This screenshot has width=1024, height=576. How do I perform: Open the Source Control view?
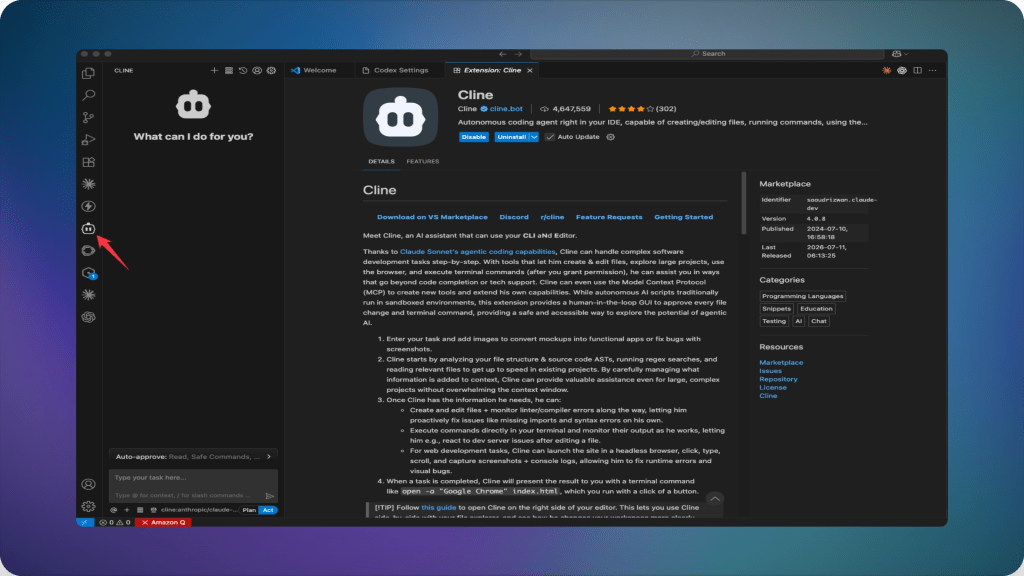pos(88,118)
